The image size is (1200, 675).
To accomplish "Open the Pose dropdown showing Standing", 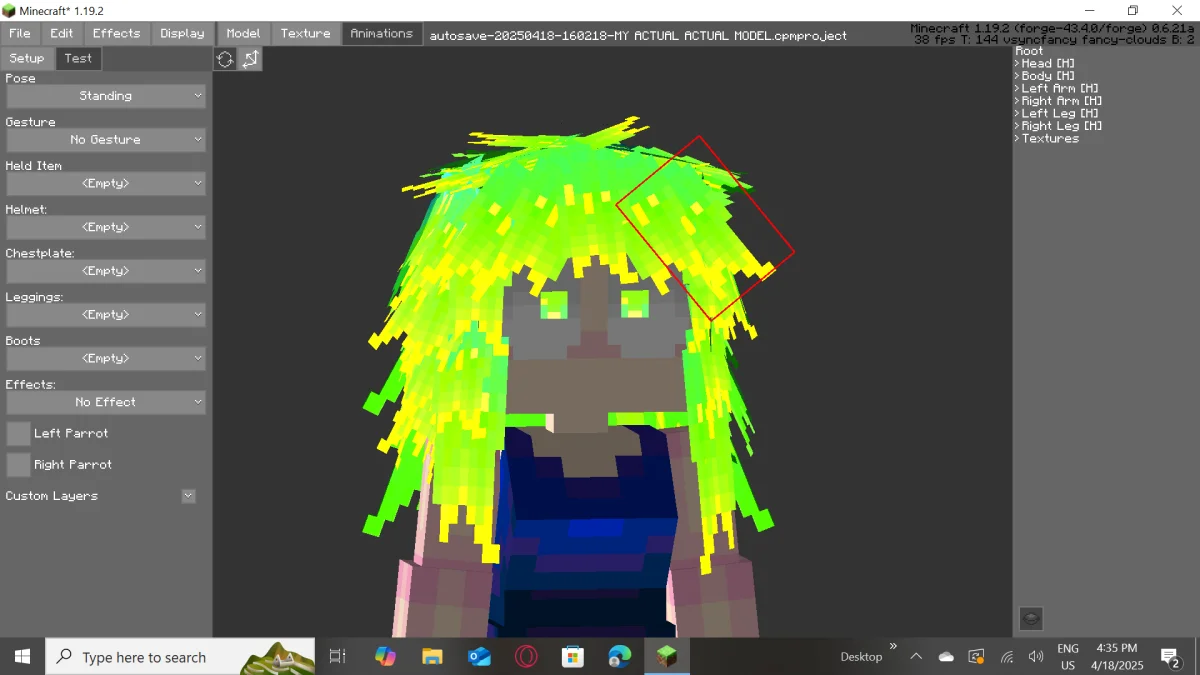I will (x=106, y=96).
